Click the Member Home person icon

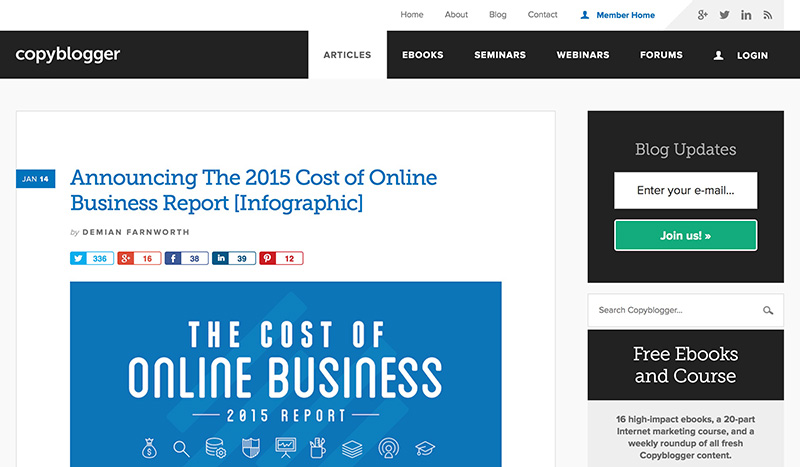click(x=585, y=15)
